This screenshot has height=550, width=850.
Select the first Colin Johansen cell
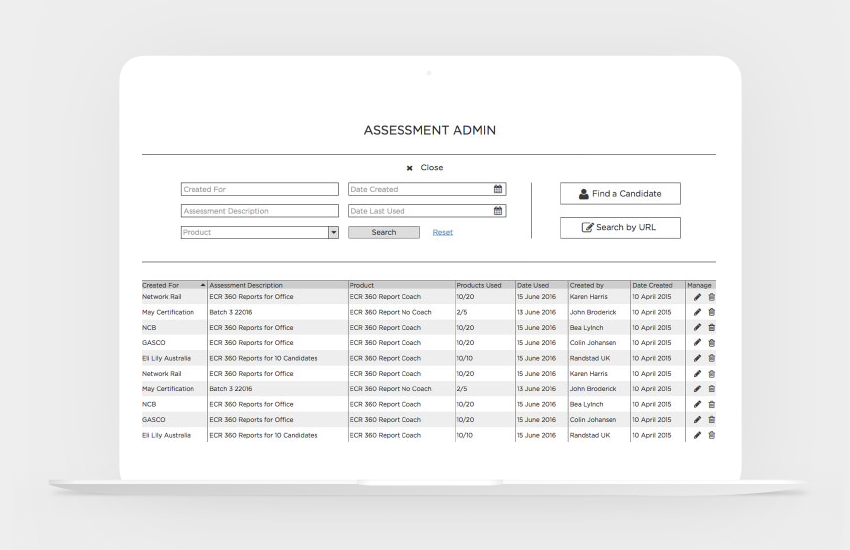tap(593, 342)
